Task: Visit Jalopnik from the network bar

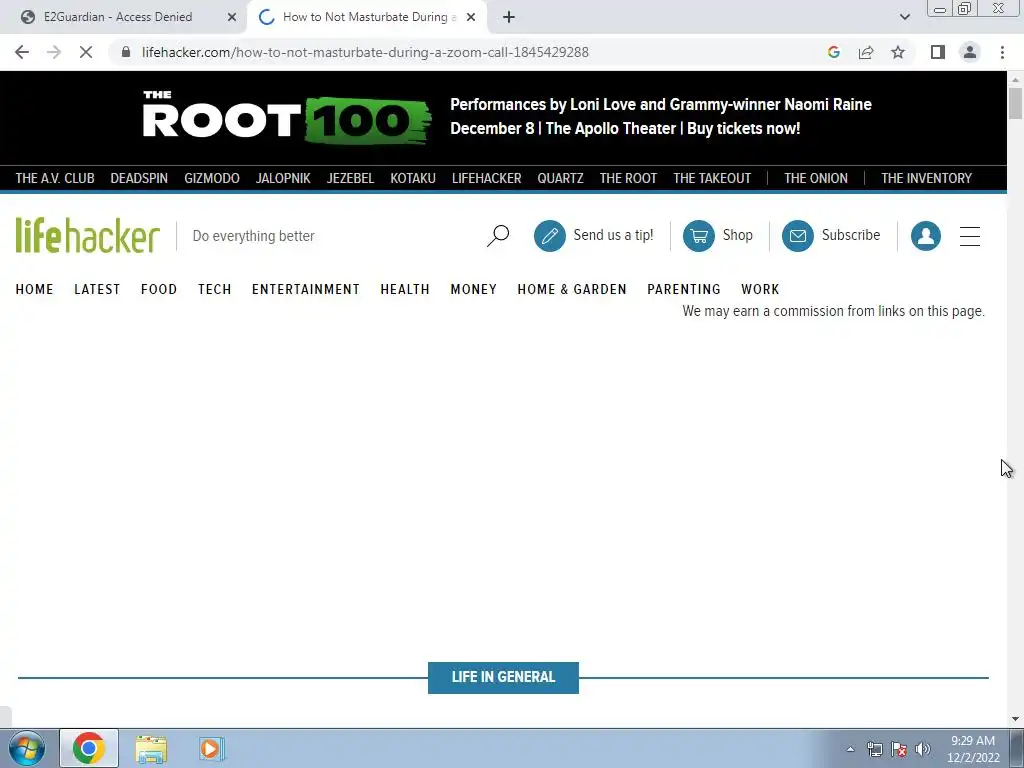Action: click(x=283, y=178)
